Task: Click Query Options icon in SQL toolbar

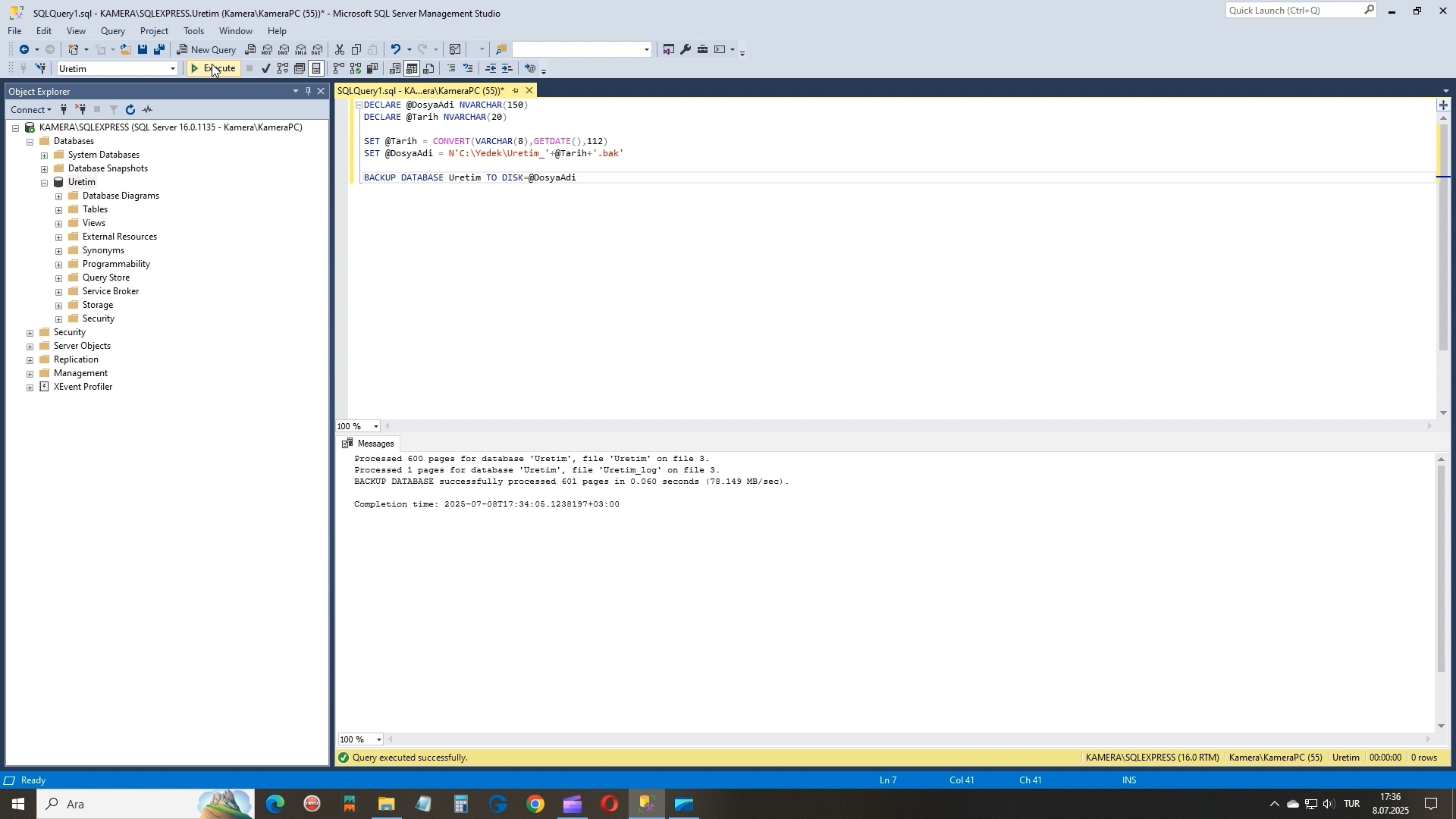Action: [x=300, y=68]
